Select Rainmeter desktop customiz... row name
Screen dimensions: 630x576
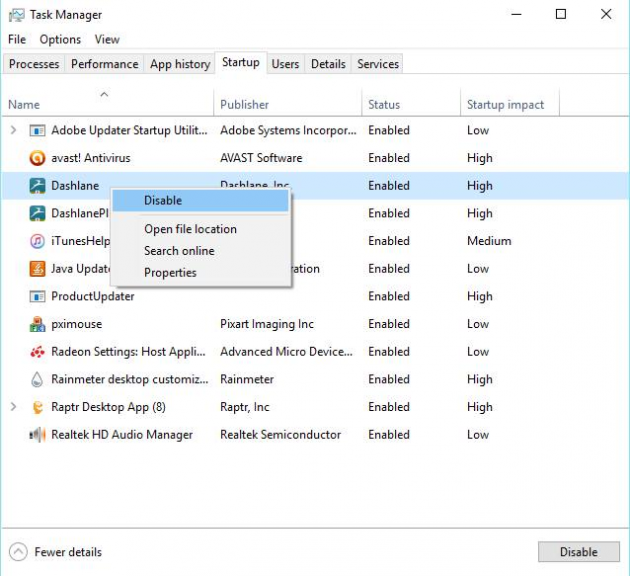[x=130, y=379]
